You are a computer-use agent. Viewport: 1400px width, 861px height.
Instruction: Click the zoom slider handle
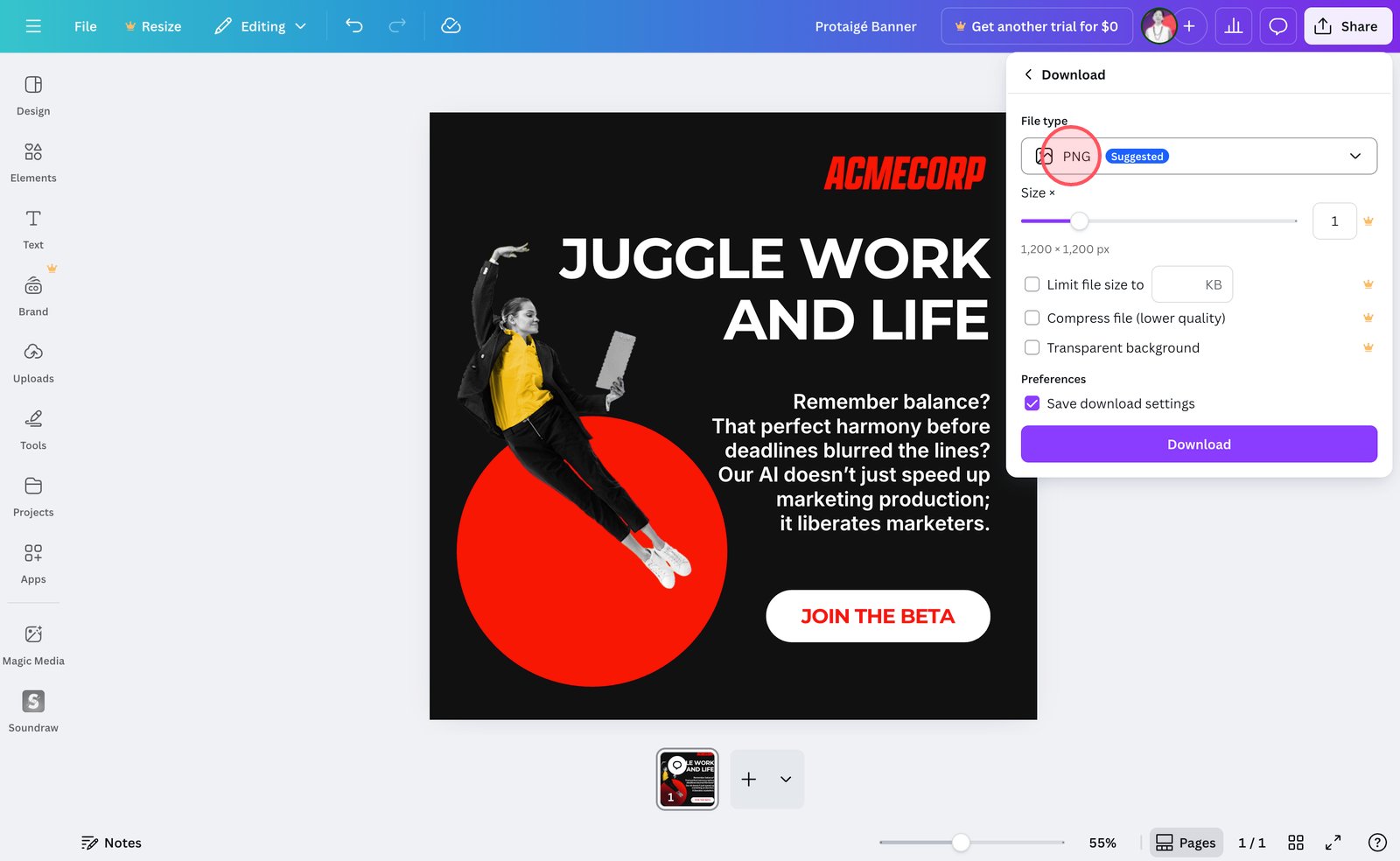pyautogui.click(x=961, y=843)
